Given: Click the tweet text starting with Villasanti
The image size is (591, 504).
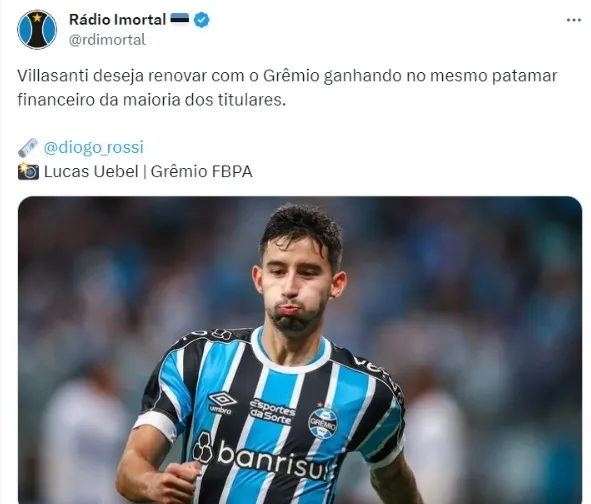Looking at the screenshot, I should (x=287, y=88).
